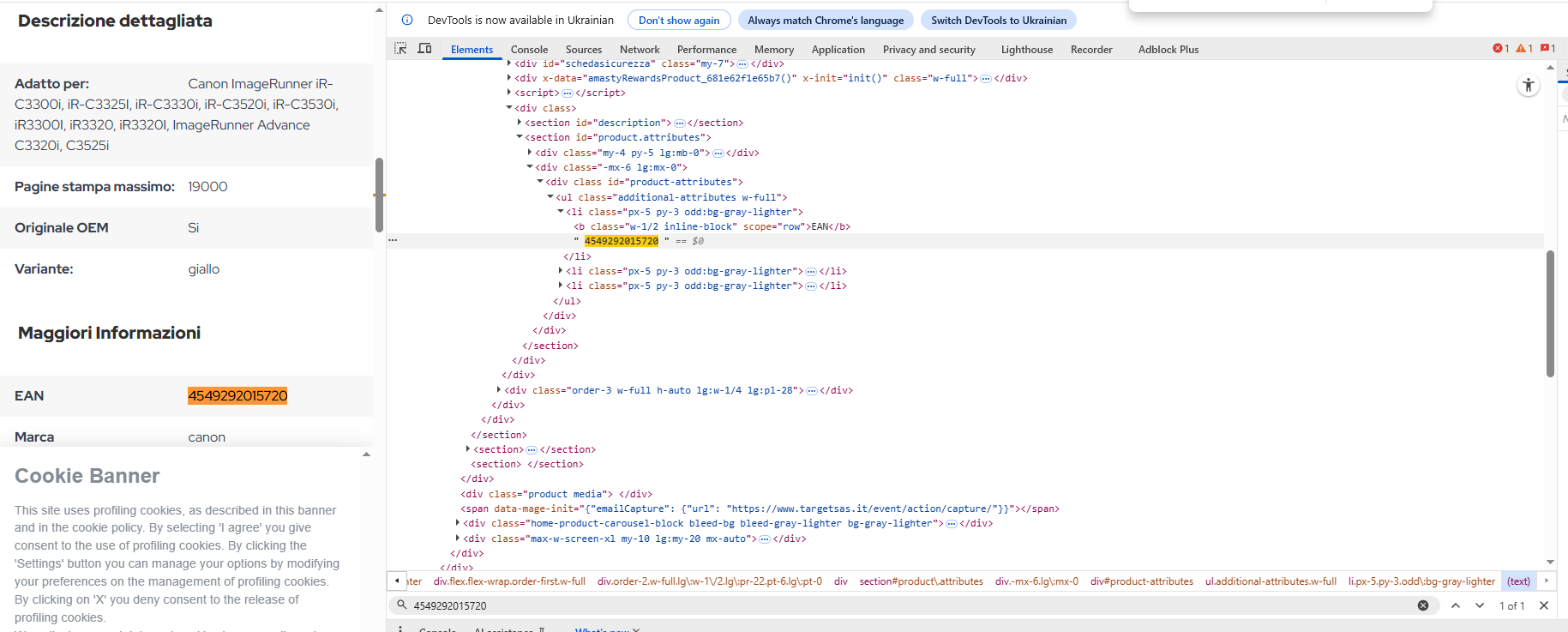Click breadcrumb div#product-attributes
Screen dimensions: 1568x632
pos(1142,581)
